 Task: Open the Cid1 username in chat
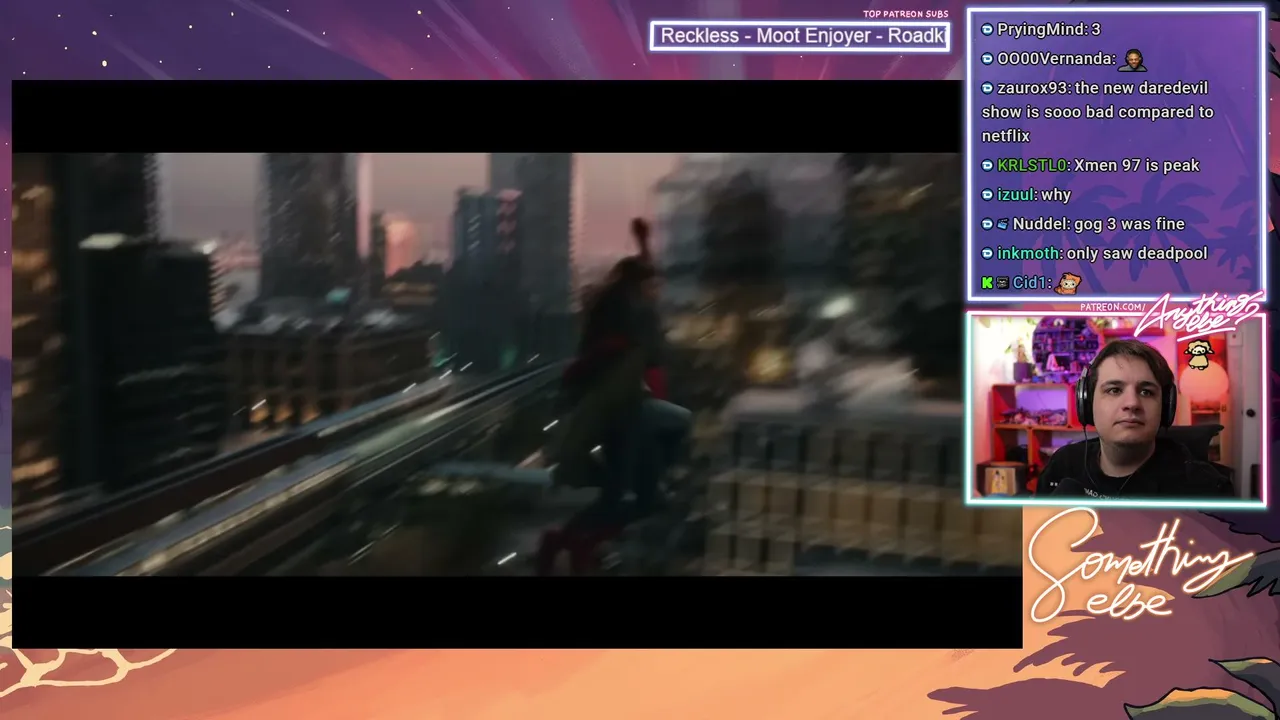pos(1029,283)
